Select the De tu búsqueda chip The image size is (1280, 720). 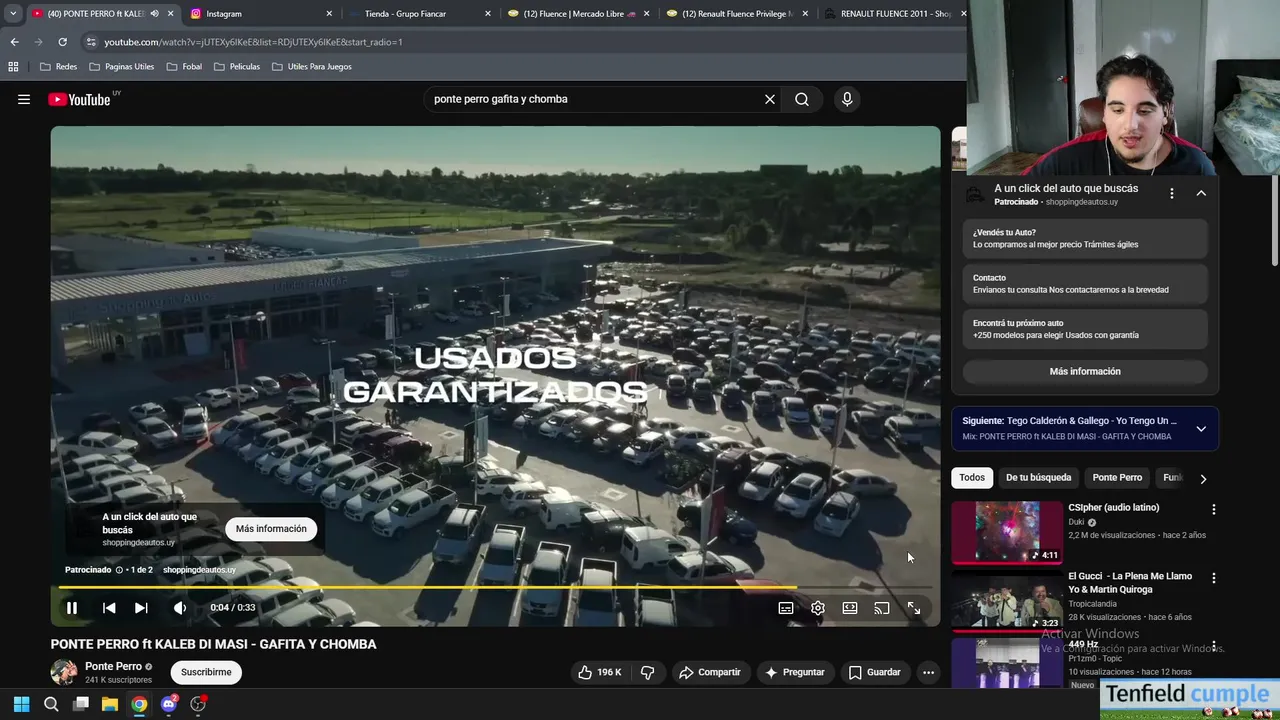pos(1038,478)
